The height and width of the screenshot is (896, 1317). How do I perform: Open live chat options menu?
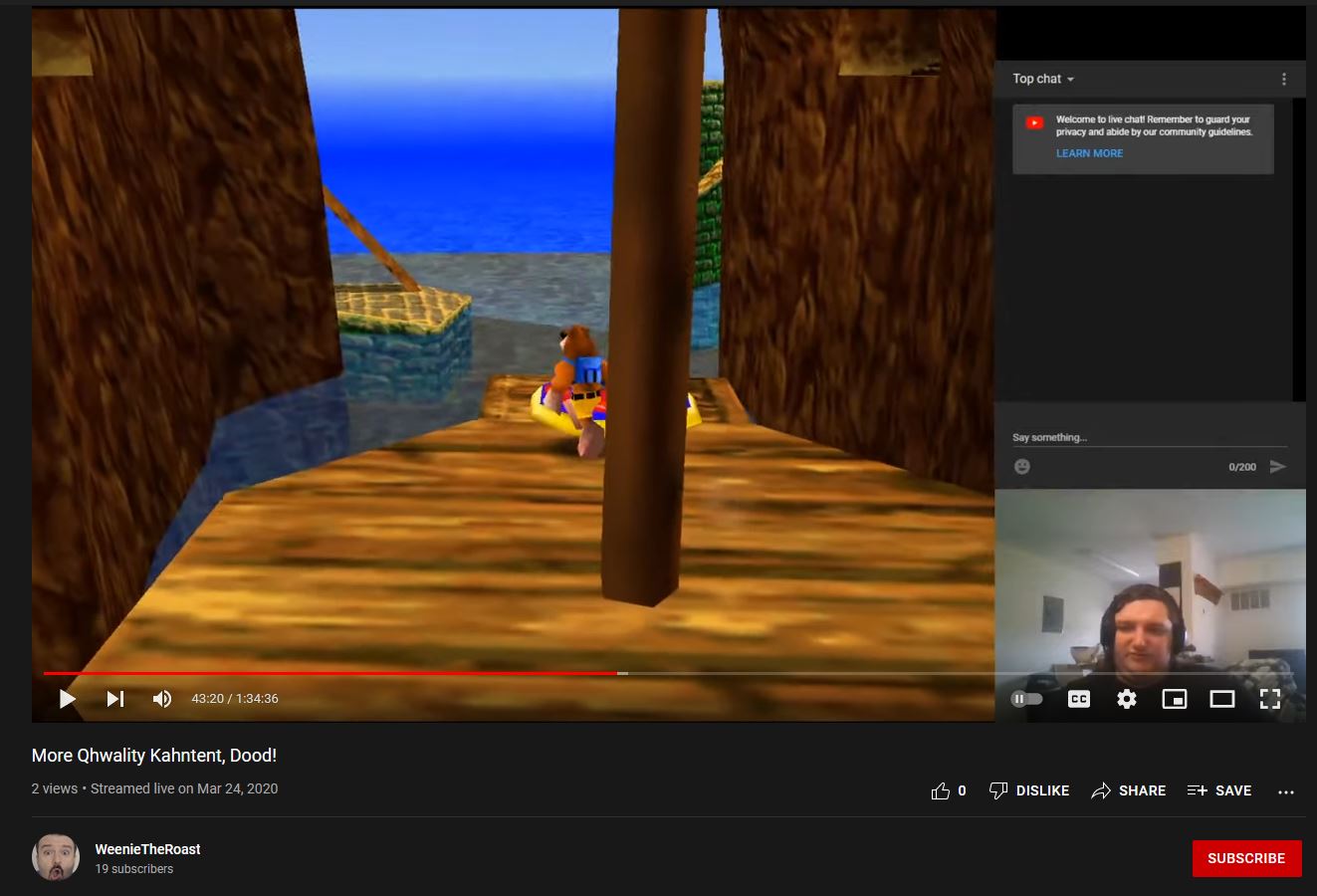click(x=1284, y=79)
